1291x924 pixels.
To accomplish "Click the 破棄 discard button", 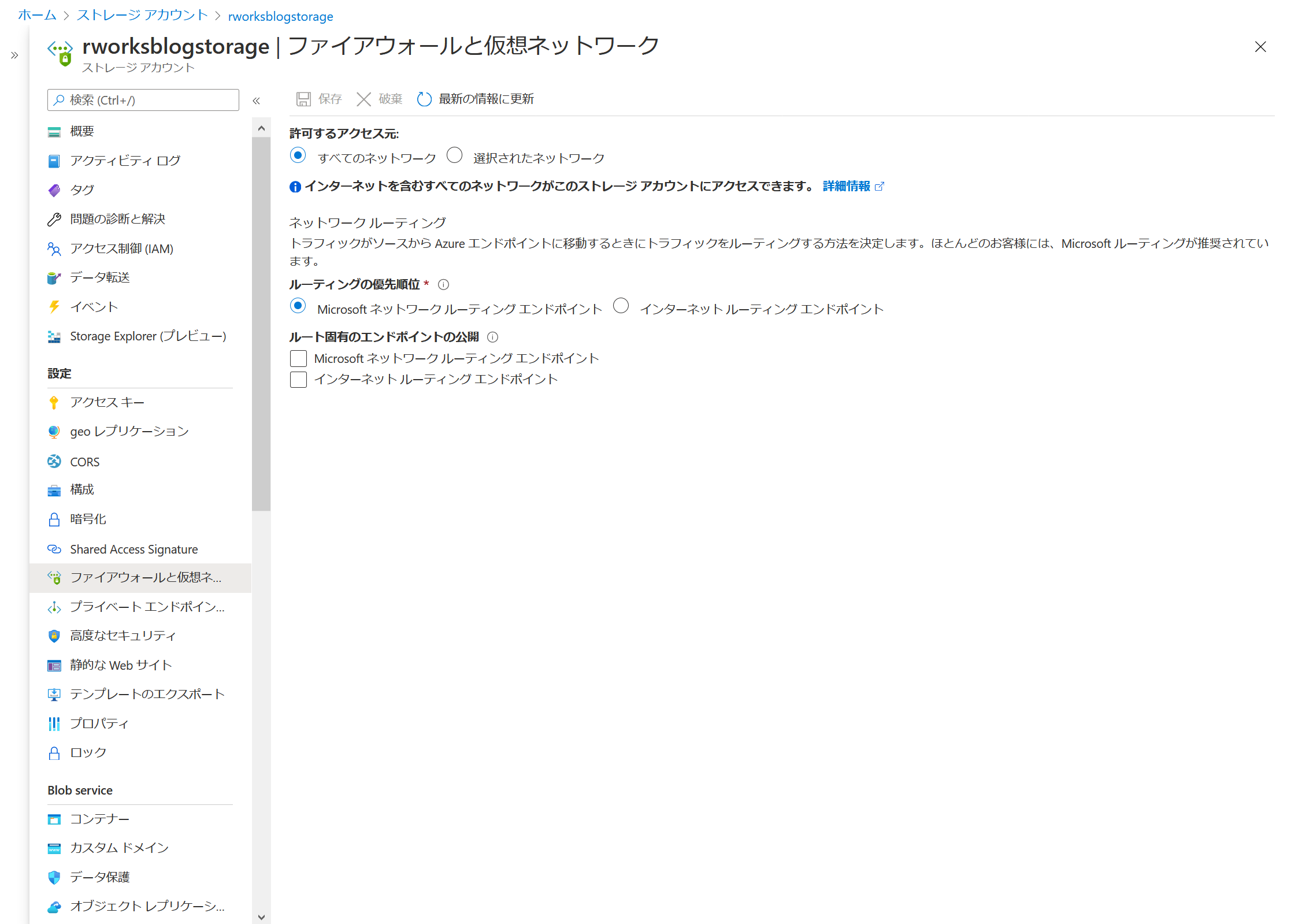I will [x=380, y=99].
